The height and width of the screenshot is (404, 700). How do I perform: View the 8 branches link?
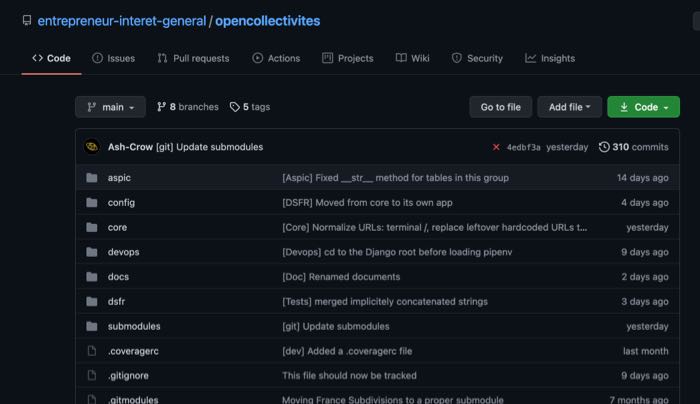[x=188, y=107]
